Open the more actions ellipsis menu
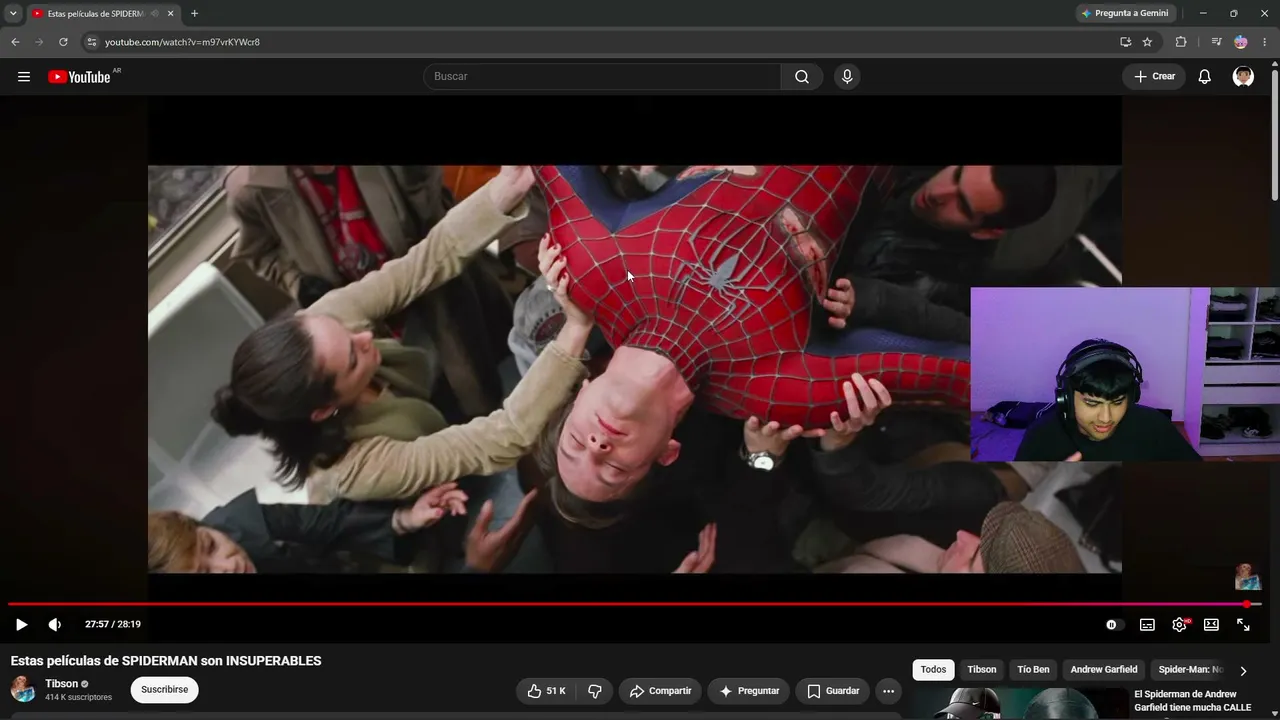 888,691
